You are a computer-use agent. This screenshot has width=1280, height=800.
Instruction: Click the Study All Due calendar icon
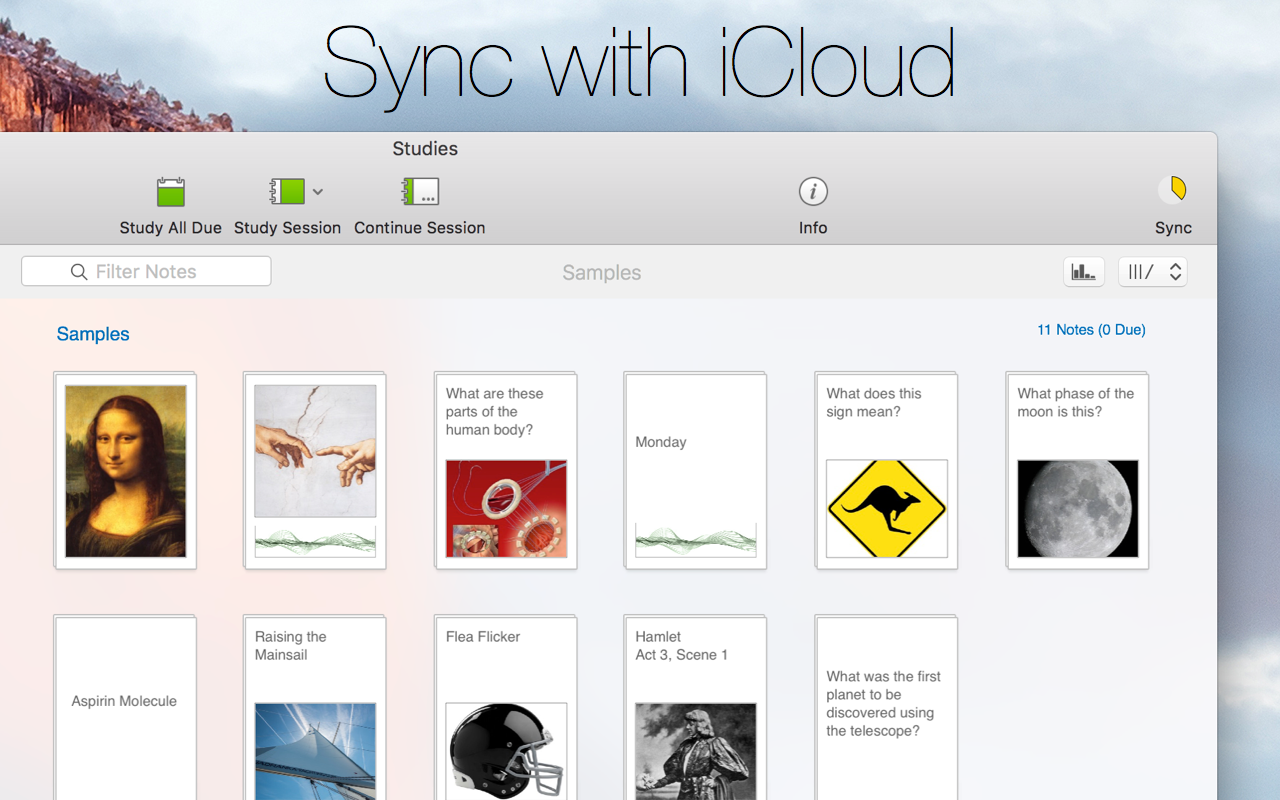[170, 191]
